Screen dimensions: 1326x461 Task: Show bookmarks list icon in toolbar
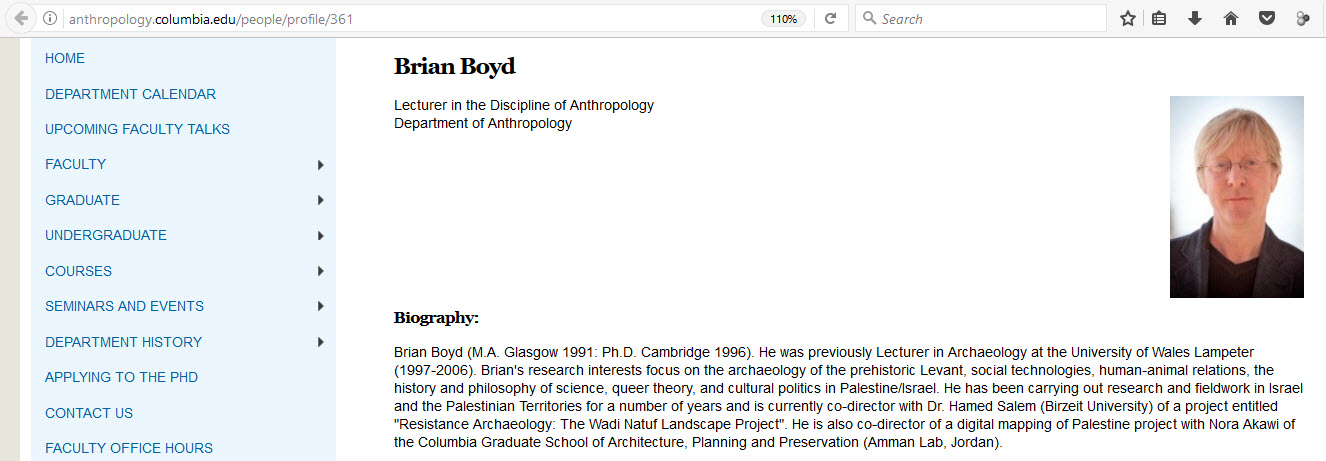click(x=1160, y=18)
